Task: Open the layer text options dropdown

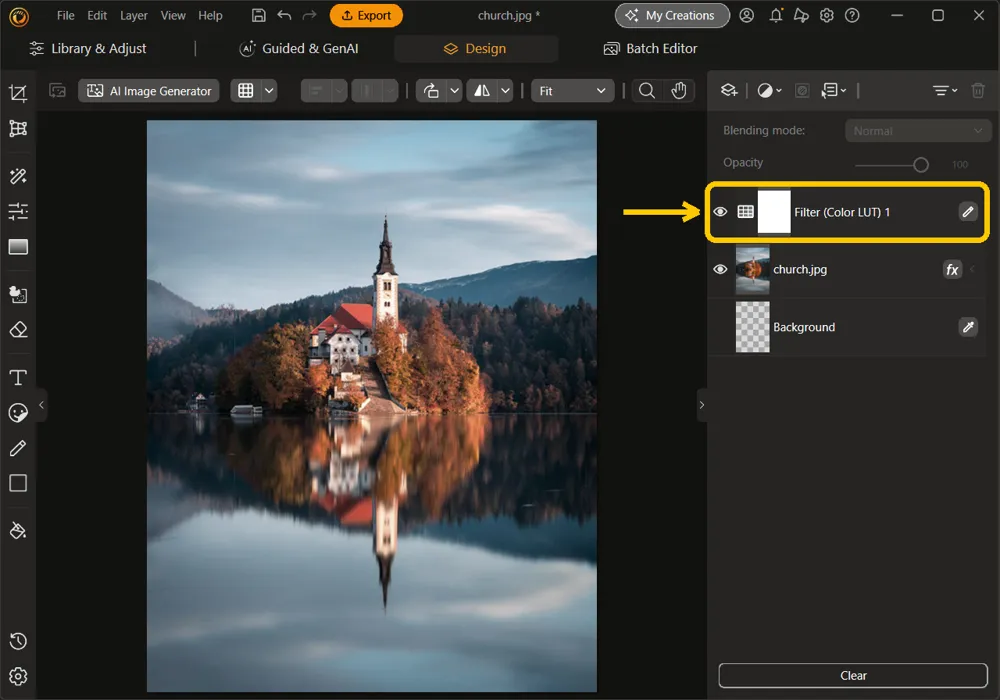Action: pos(834,91)
